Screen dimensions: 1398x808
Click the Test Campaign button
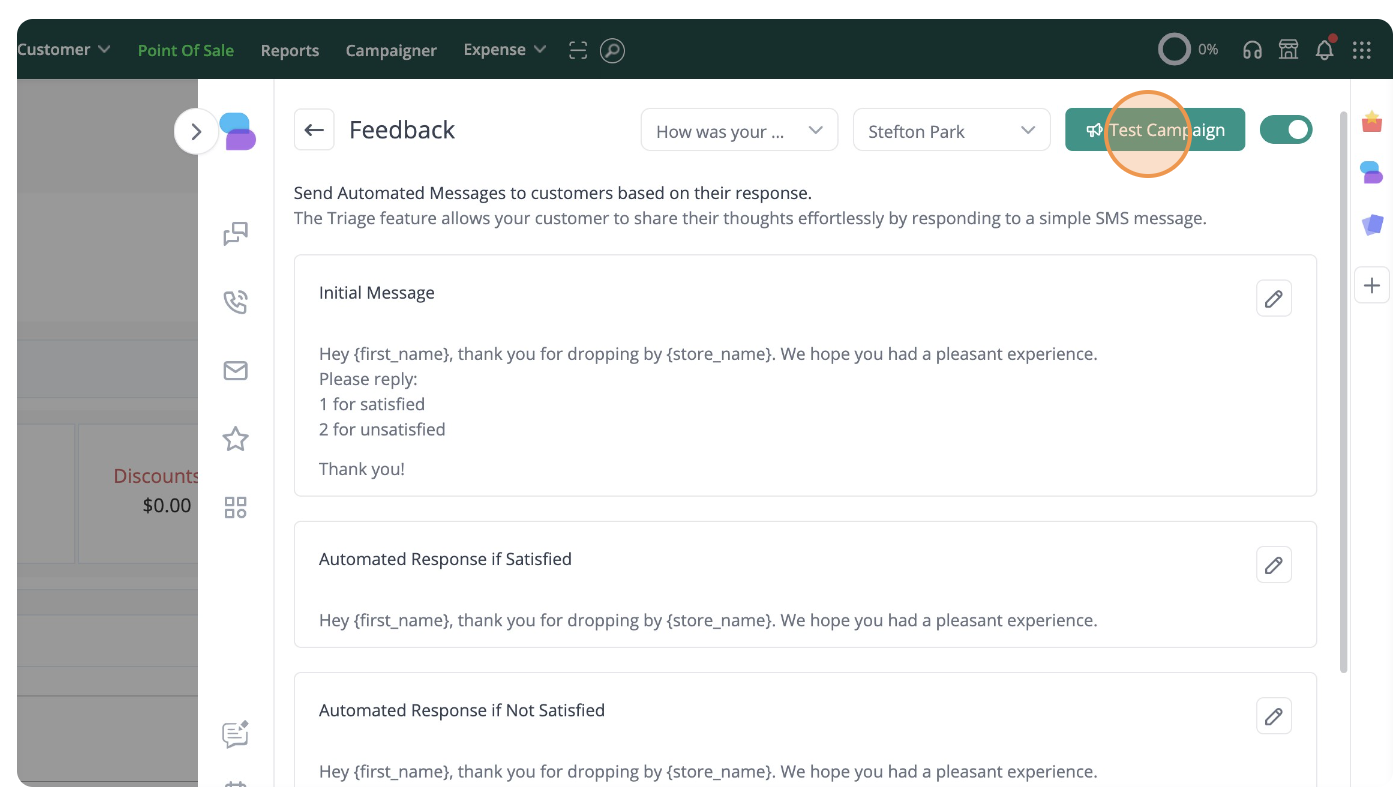(x=1154, y=130)
